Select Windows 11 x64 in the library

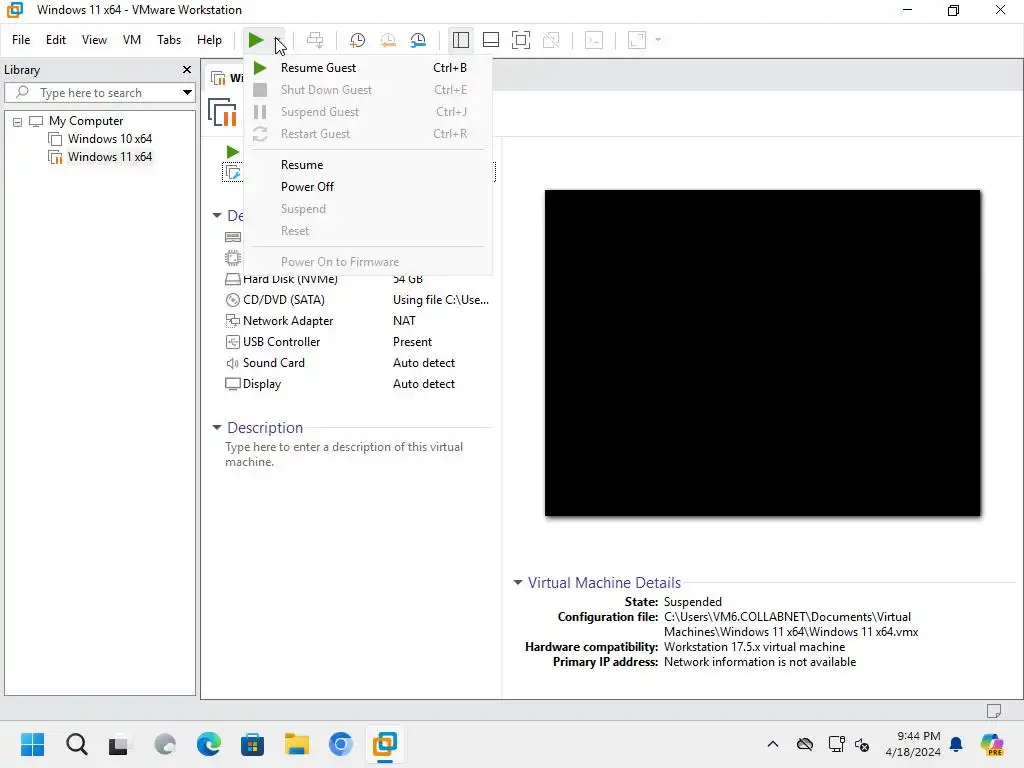coord(110,157)
